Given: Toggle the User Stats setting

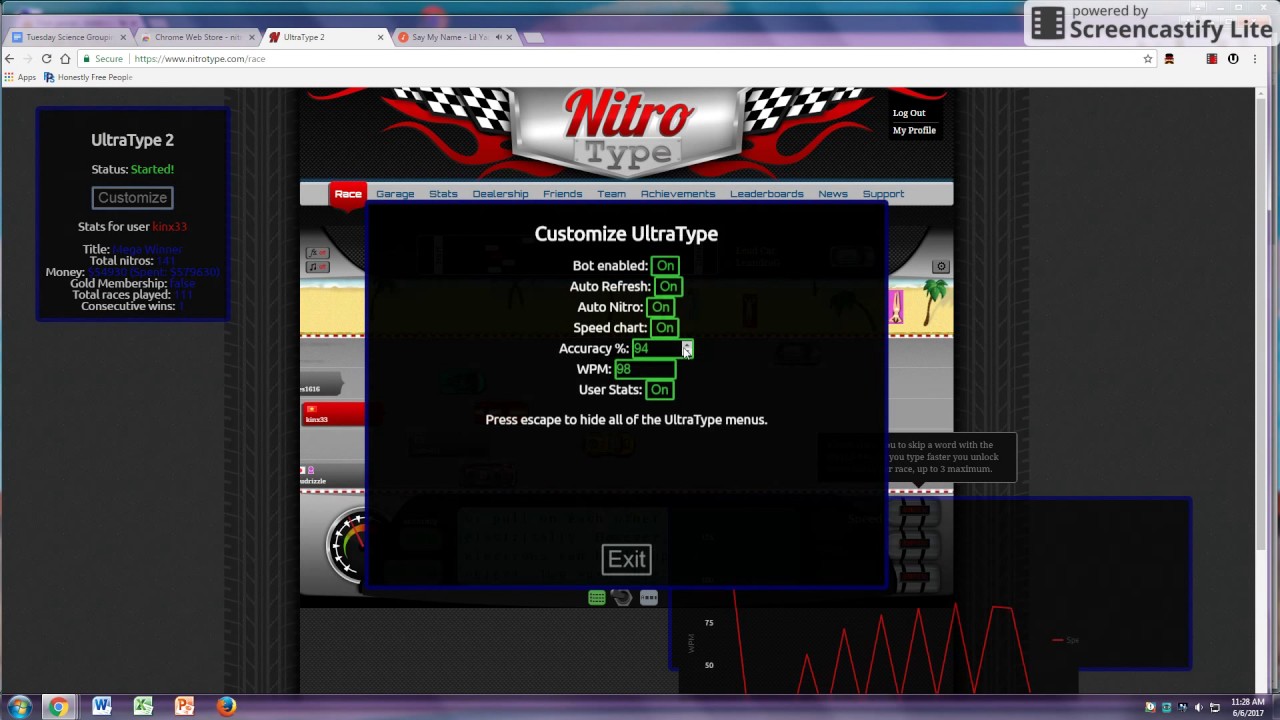Looking at the screenshot, I should [659, 390].
